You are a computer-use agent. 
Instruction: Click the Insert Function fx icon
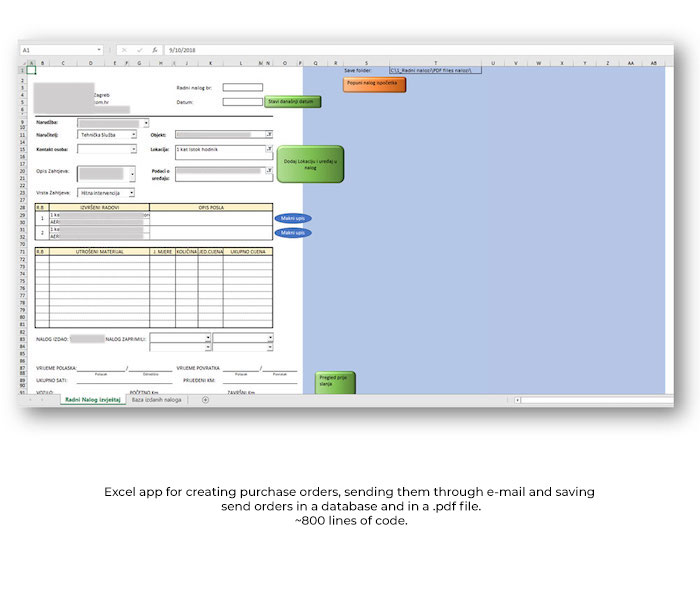click(154, 50)
